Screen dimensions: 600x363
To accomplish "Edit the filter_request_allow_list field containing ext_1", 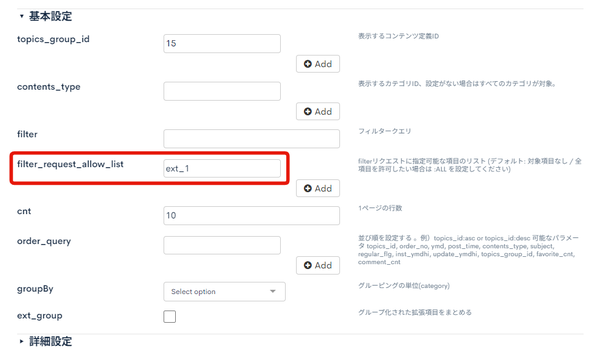I will click(222, 168).
